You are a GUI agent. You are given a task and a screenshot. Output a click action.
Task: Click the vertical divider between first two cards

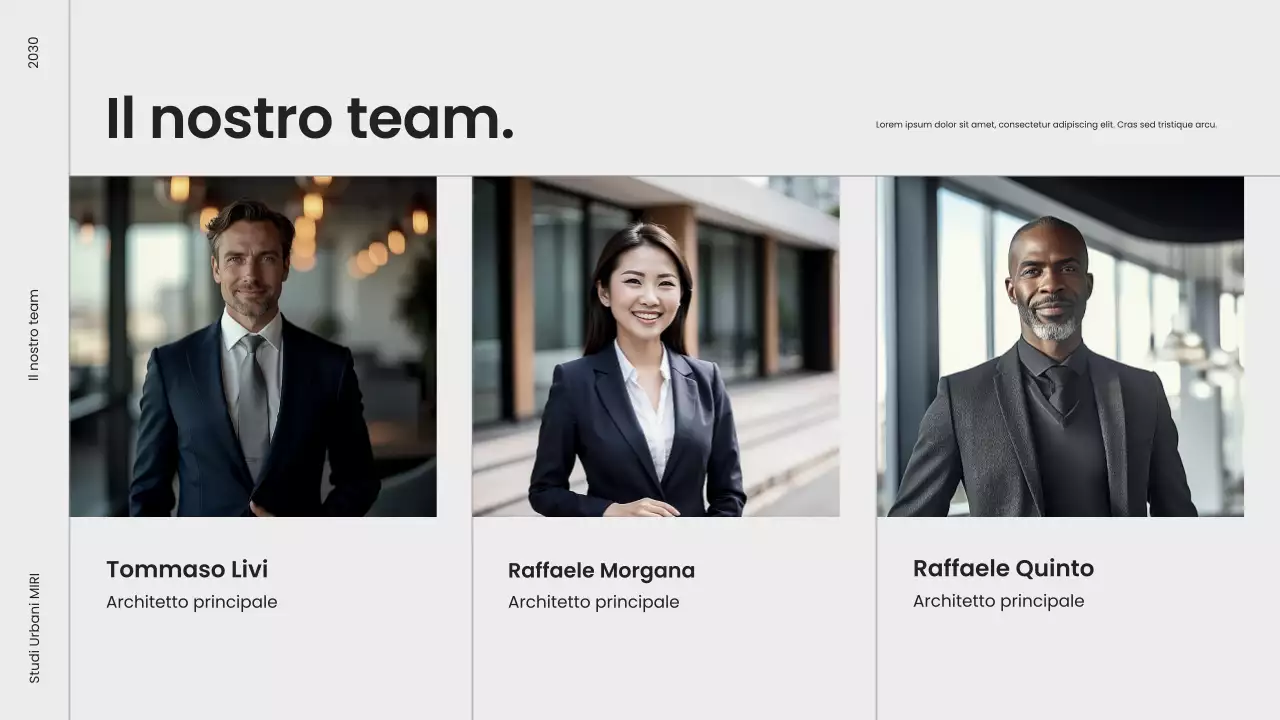click(x=472, y=448)
